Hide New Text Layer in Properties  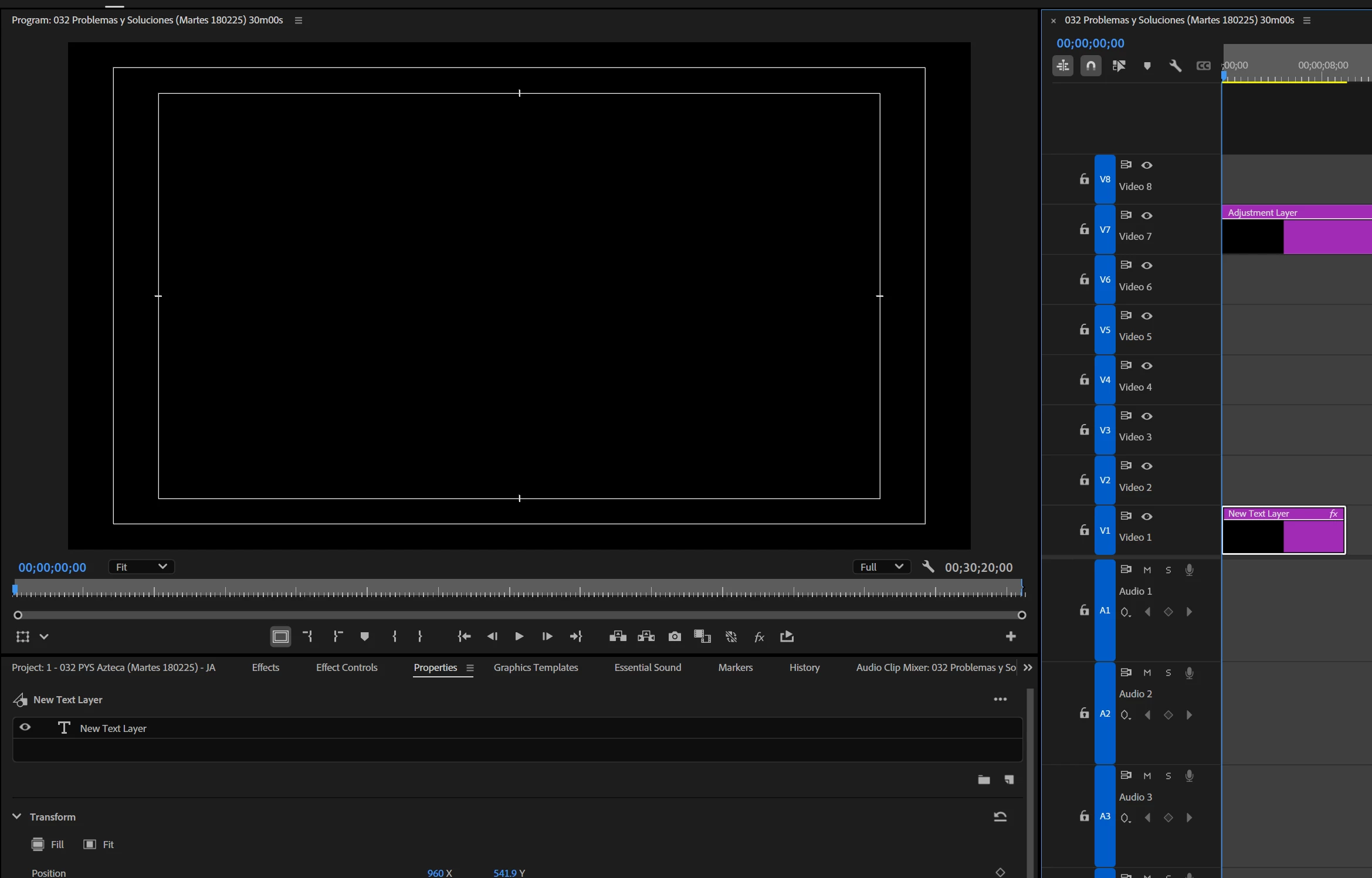pos(25,727)
